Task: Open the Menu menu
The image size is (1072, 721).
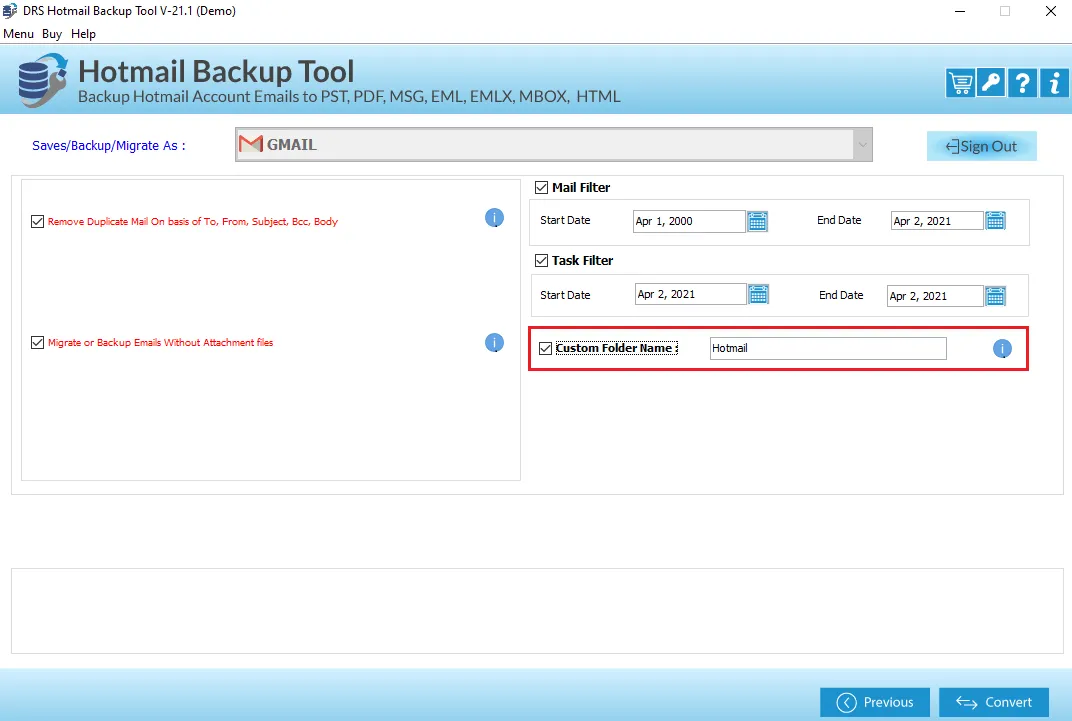Action: click(x=18, y=33)
